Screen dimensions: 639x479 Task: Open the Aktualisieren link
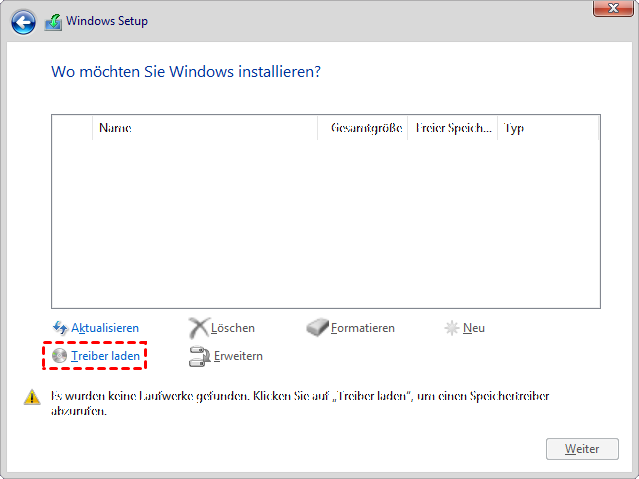[105, 328]
